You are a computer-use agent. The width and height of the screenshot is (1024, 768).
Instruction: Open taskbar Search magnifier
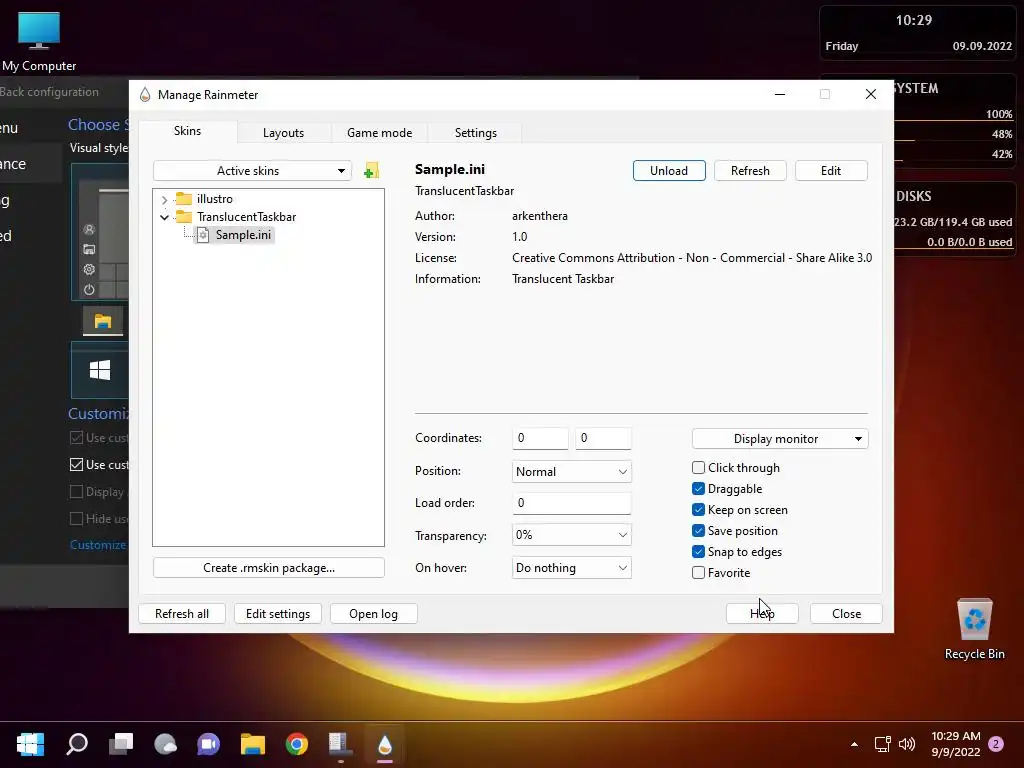pos(77,744)
